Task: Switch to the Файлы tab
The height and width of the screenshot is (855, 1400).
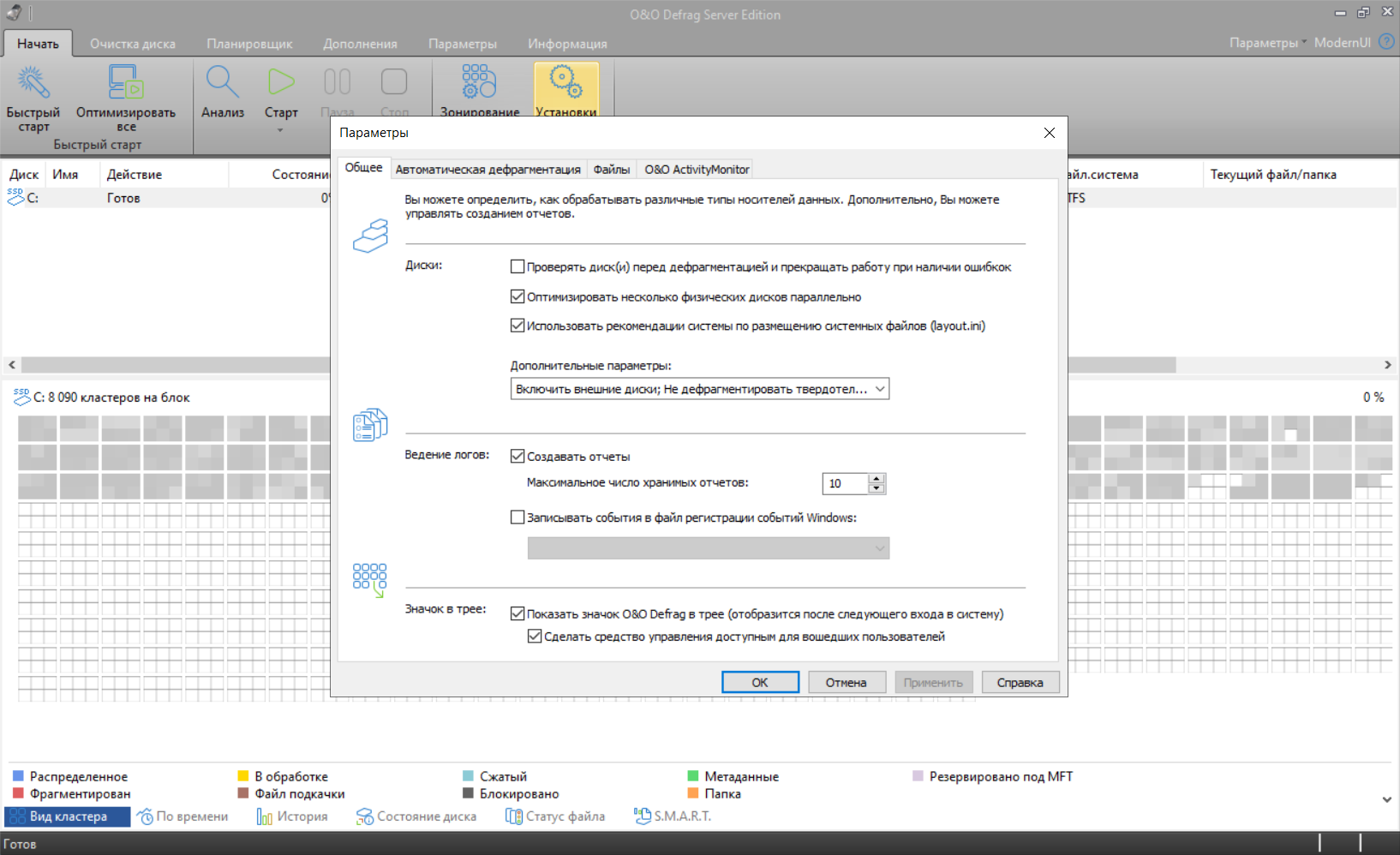Action: click(x=612, y=170)
